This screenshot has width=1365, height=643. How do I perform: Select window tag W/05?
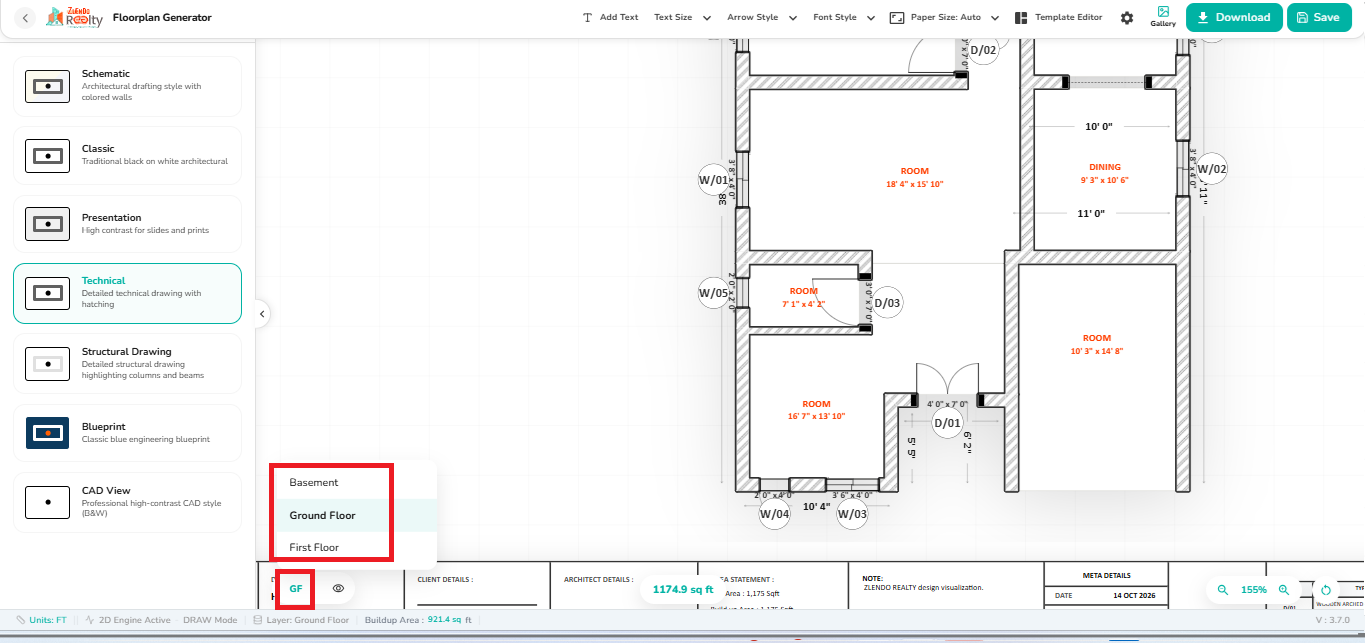(714, 293)
